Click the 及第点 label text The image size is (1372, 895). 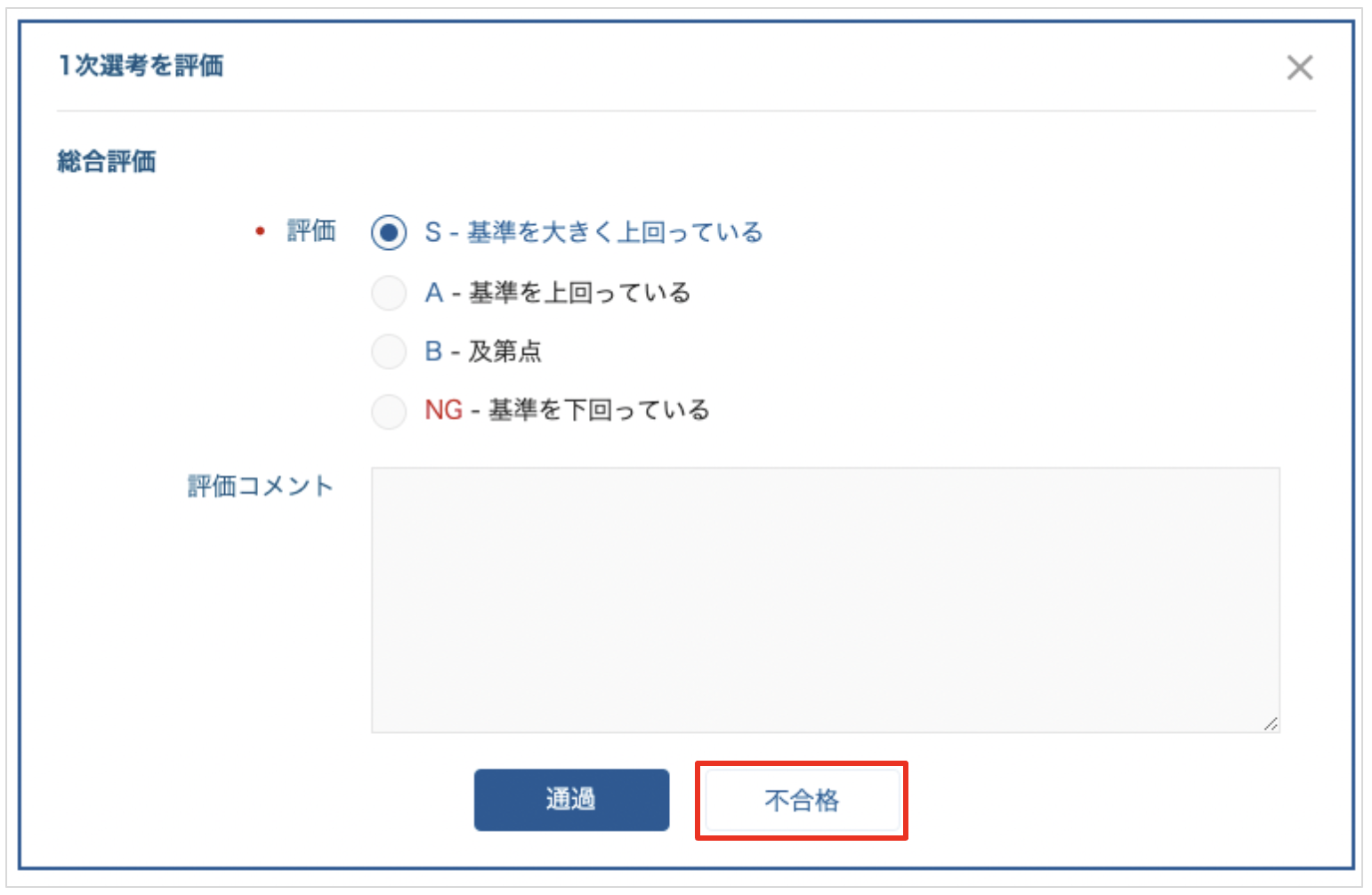pos(504,351)
